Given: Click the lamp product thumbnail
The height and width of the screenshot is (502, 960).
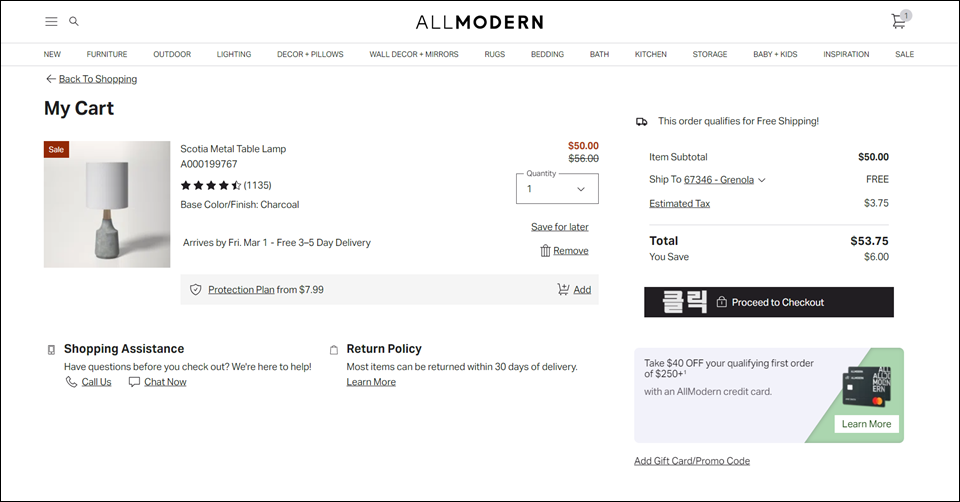Looking at the screenshot, I should point(107,204).
